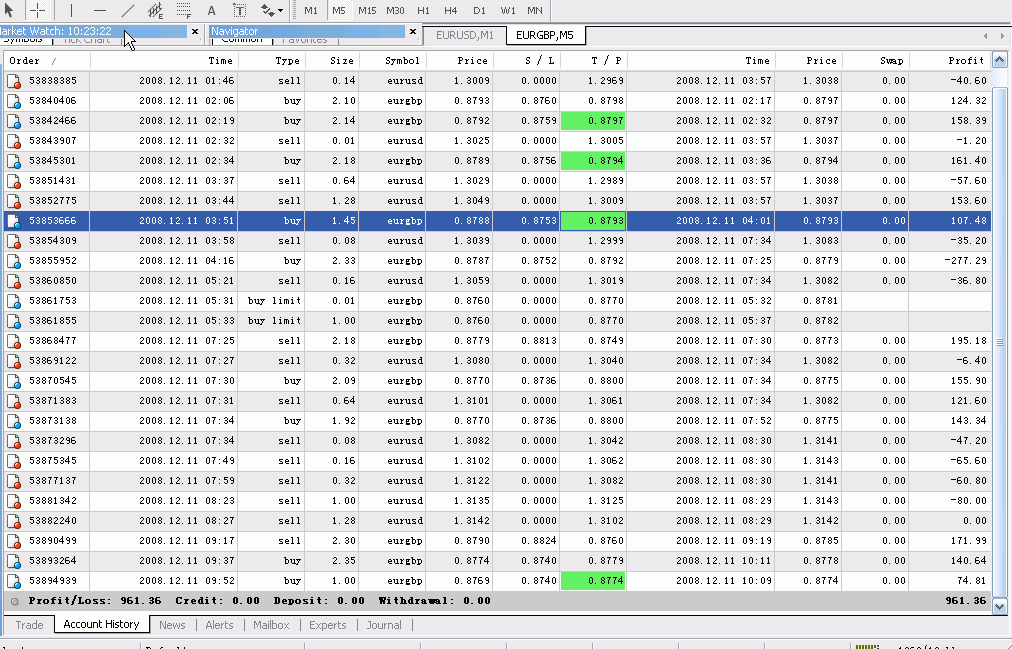Click the order icon for 53853666
The image size is (1012, 649).
coord(14,221)
